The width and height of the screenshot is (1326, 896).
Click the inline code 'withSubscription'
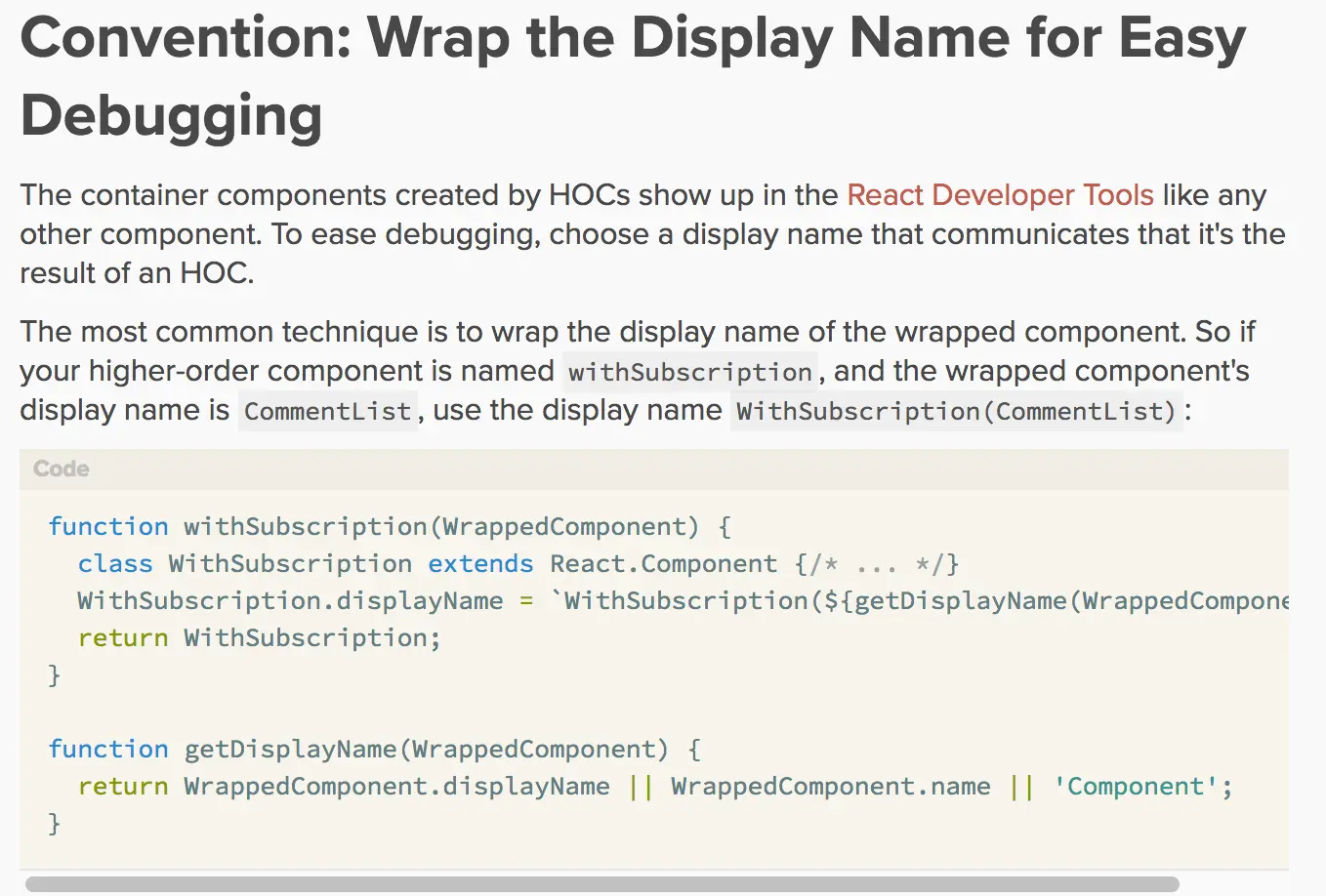[x=690, y=372]
